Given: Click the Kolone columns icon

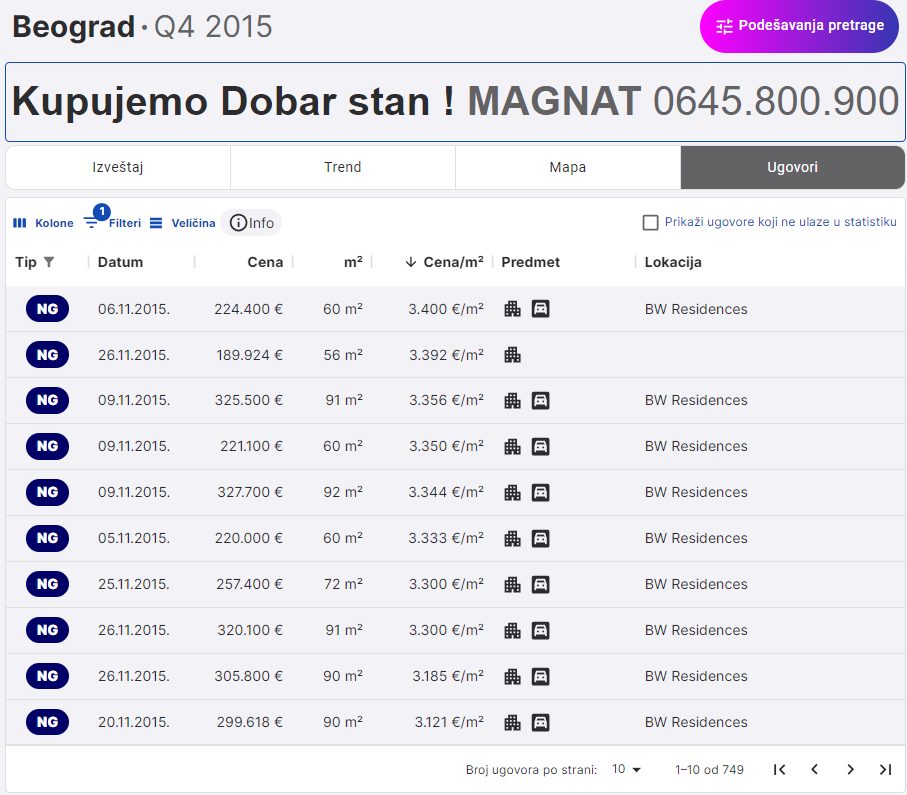Looking at the screenshot, I should (19, 223).
